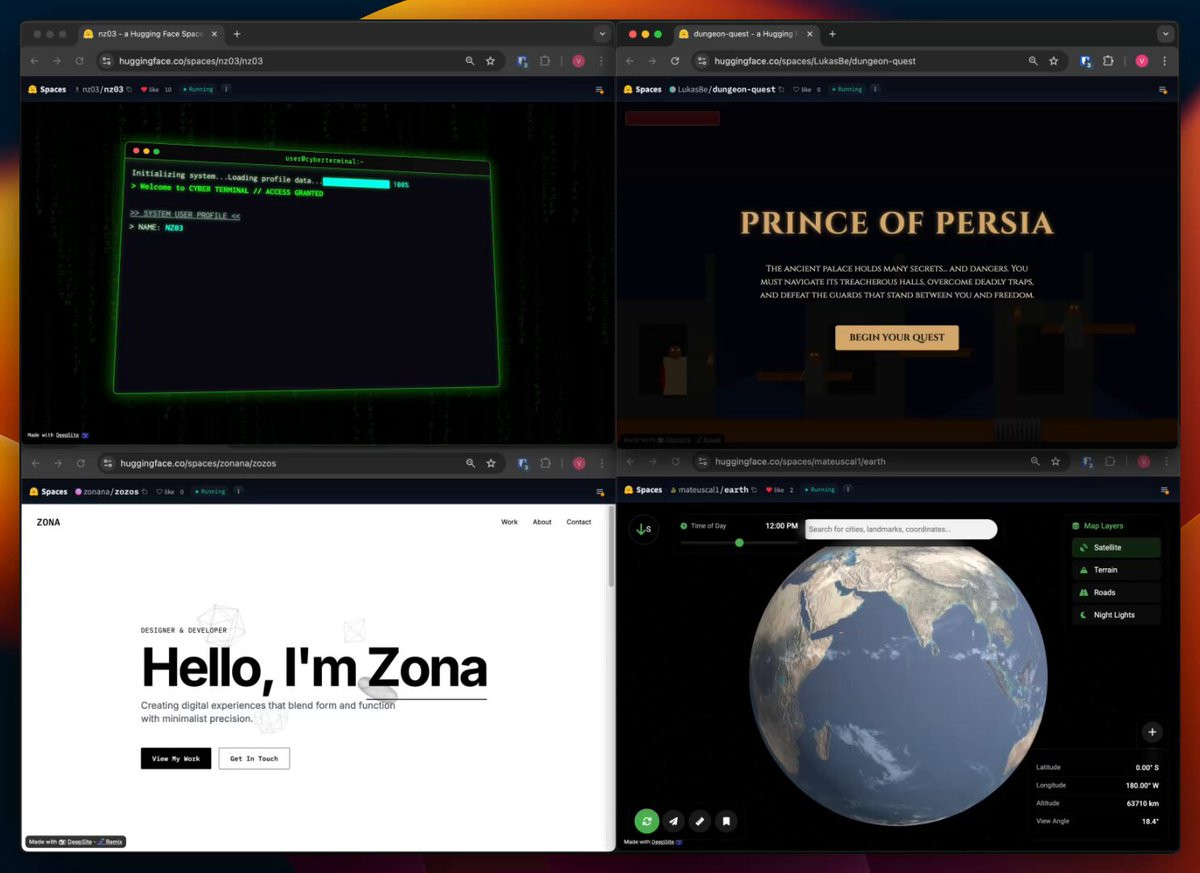Enable the Night Lights map layer
This screenshot has height=873, width=1200.
(1116, 615)
